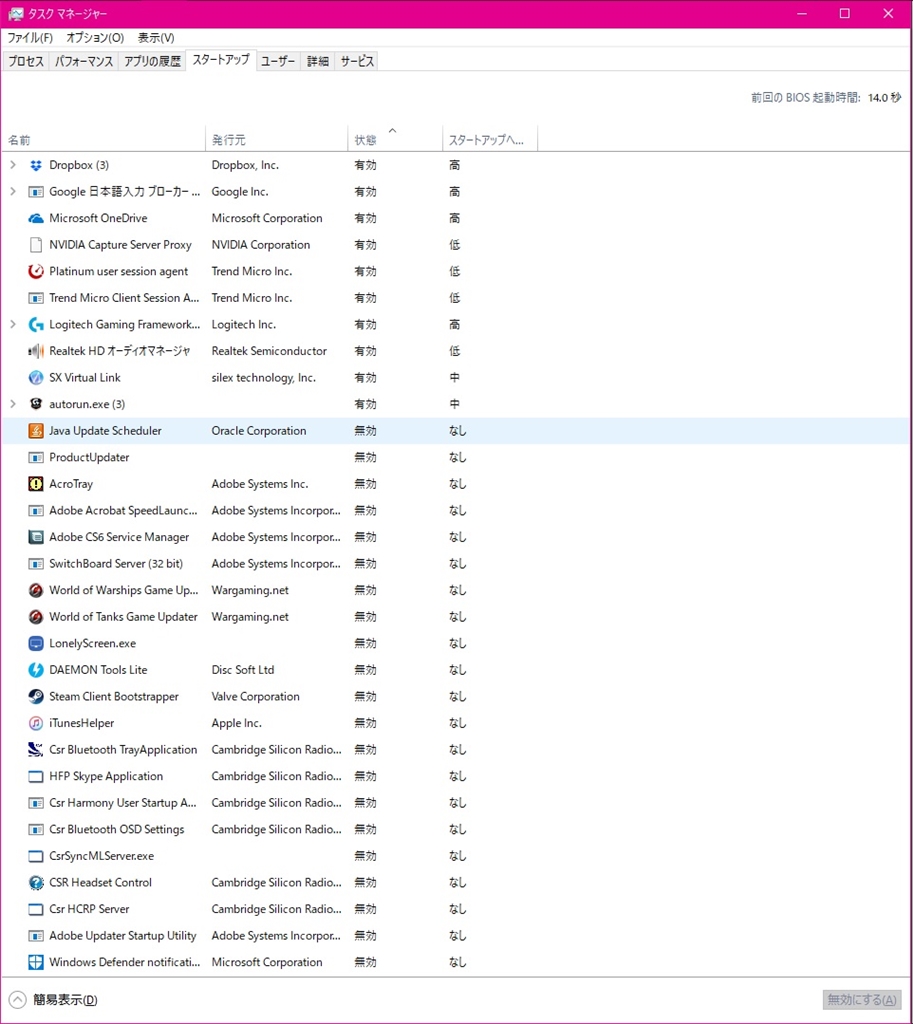This screenshot has height=1024, width=913.
Task: Click the CsrSyncMLServer.exe icon
Action: click(36, 856)
